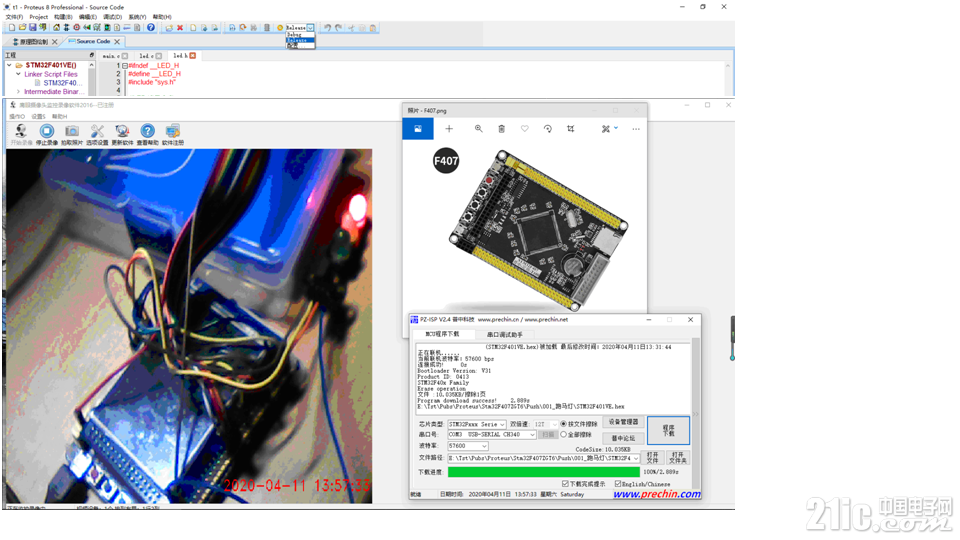Click the rotate icon in Photos toolbar

coord(547,129)
